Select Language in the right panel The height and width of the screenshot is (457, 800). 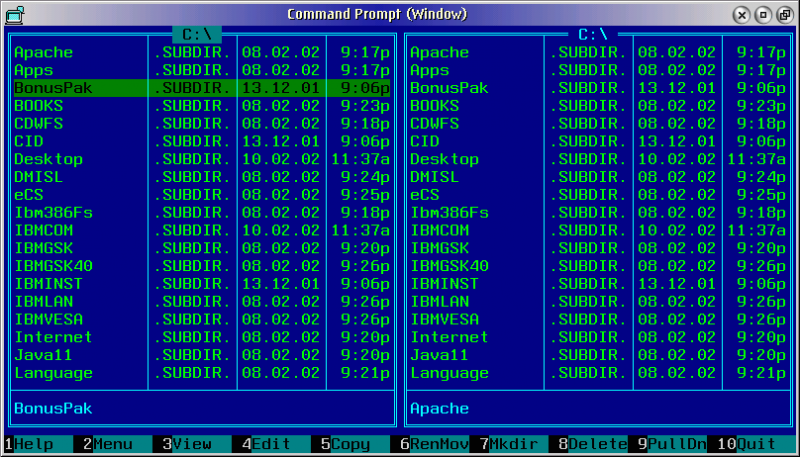[449, 373]
